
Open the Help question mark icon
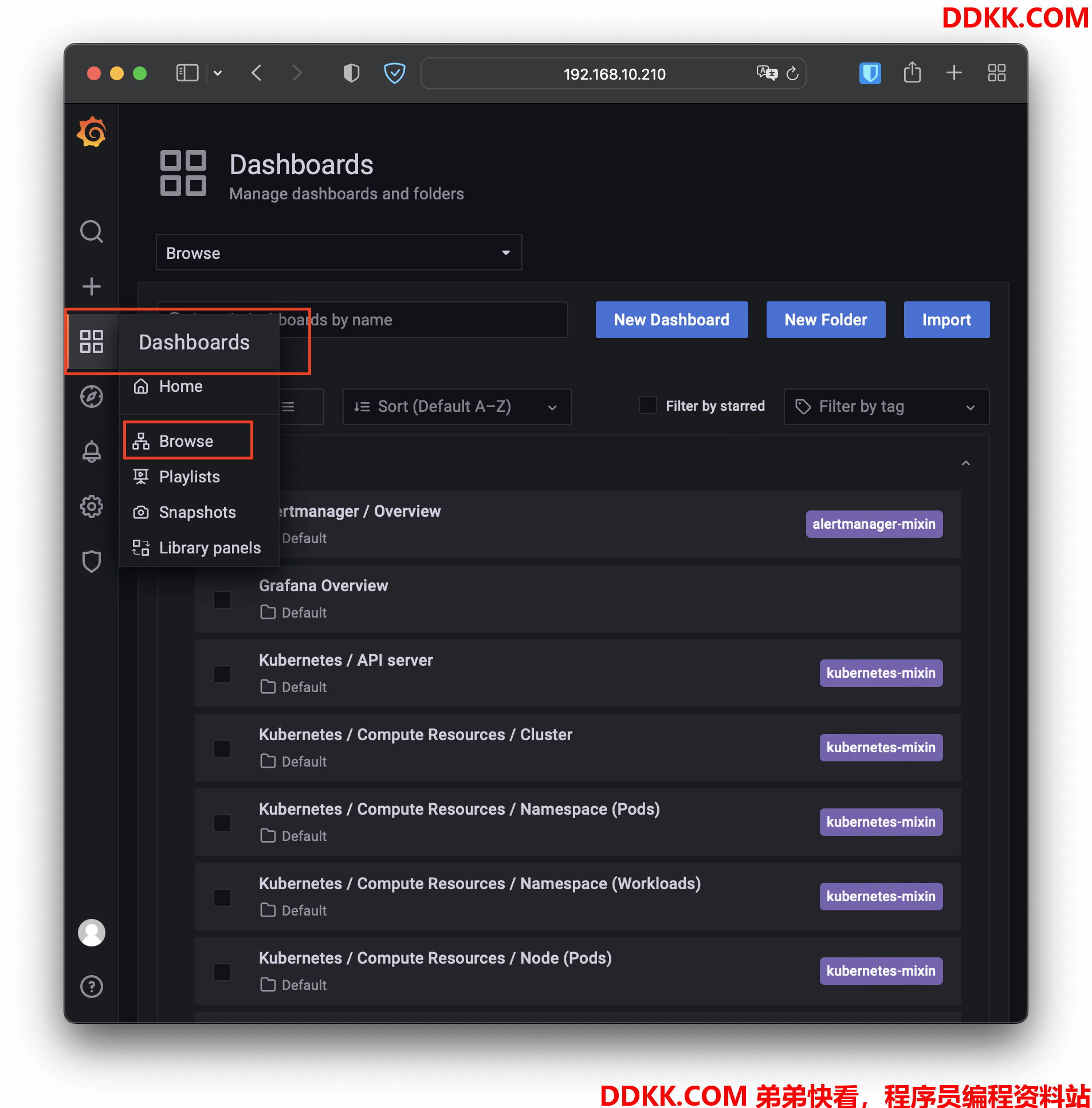point(92,987)
